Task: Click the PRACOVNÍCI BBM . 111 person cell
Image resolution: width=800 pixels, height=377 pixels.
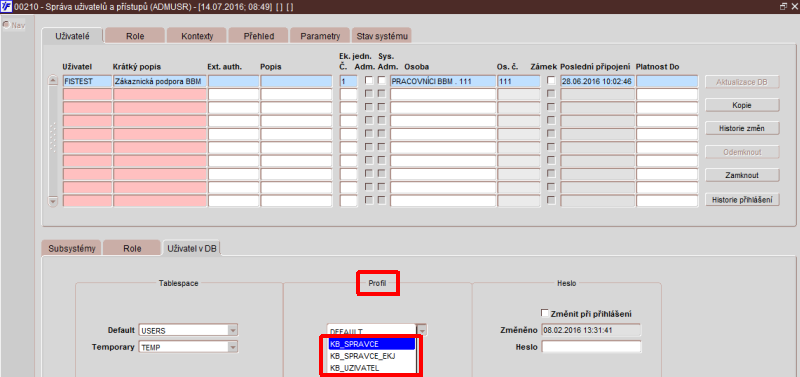Action: pos(443,81)
